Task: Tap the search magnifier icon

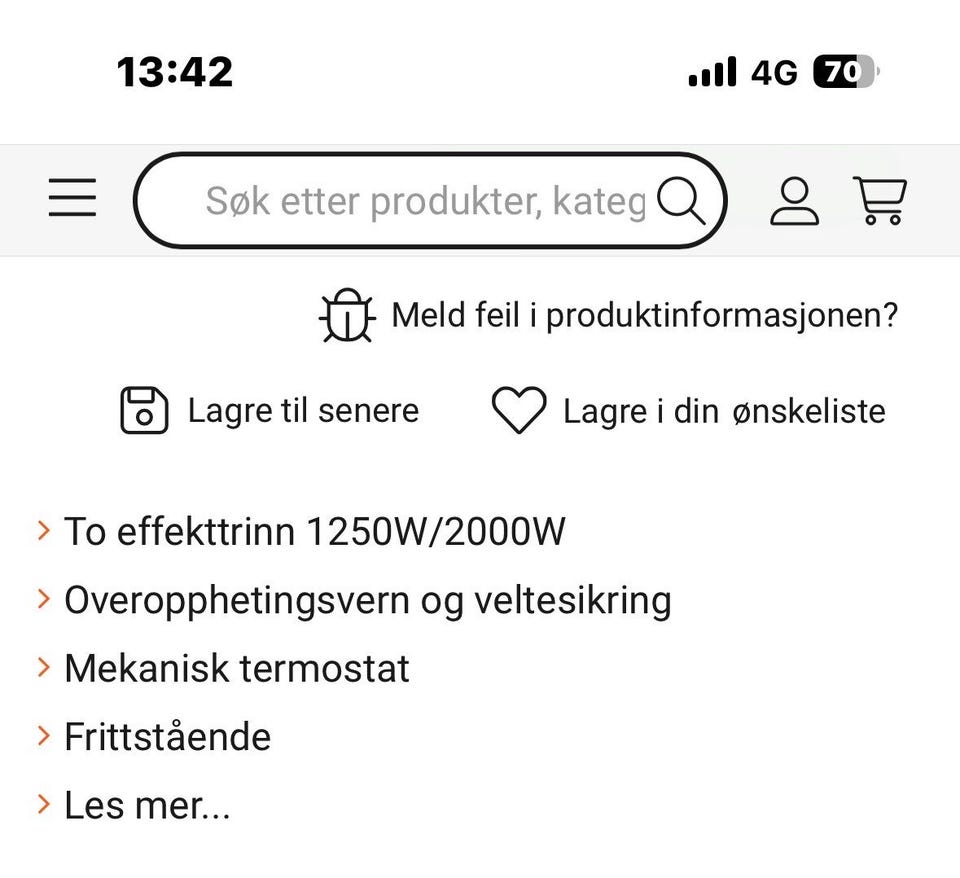Action: 681,200
